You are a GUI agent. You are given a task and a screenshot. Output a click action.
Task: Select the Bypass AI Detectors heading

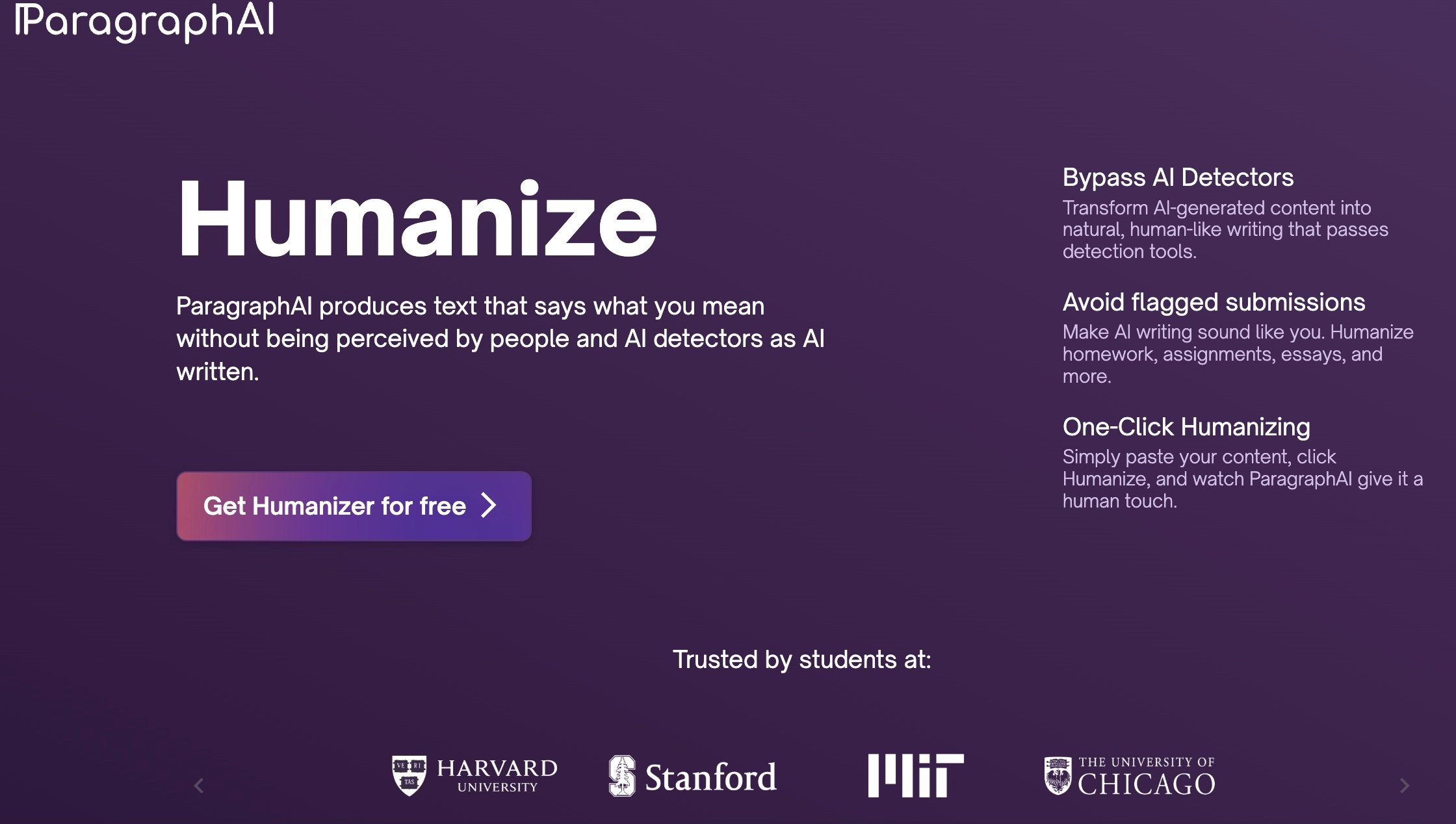[x=1178, y=177]
